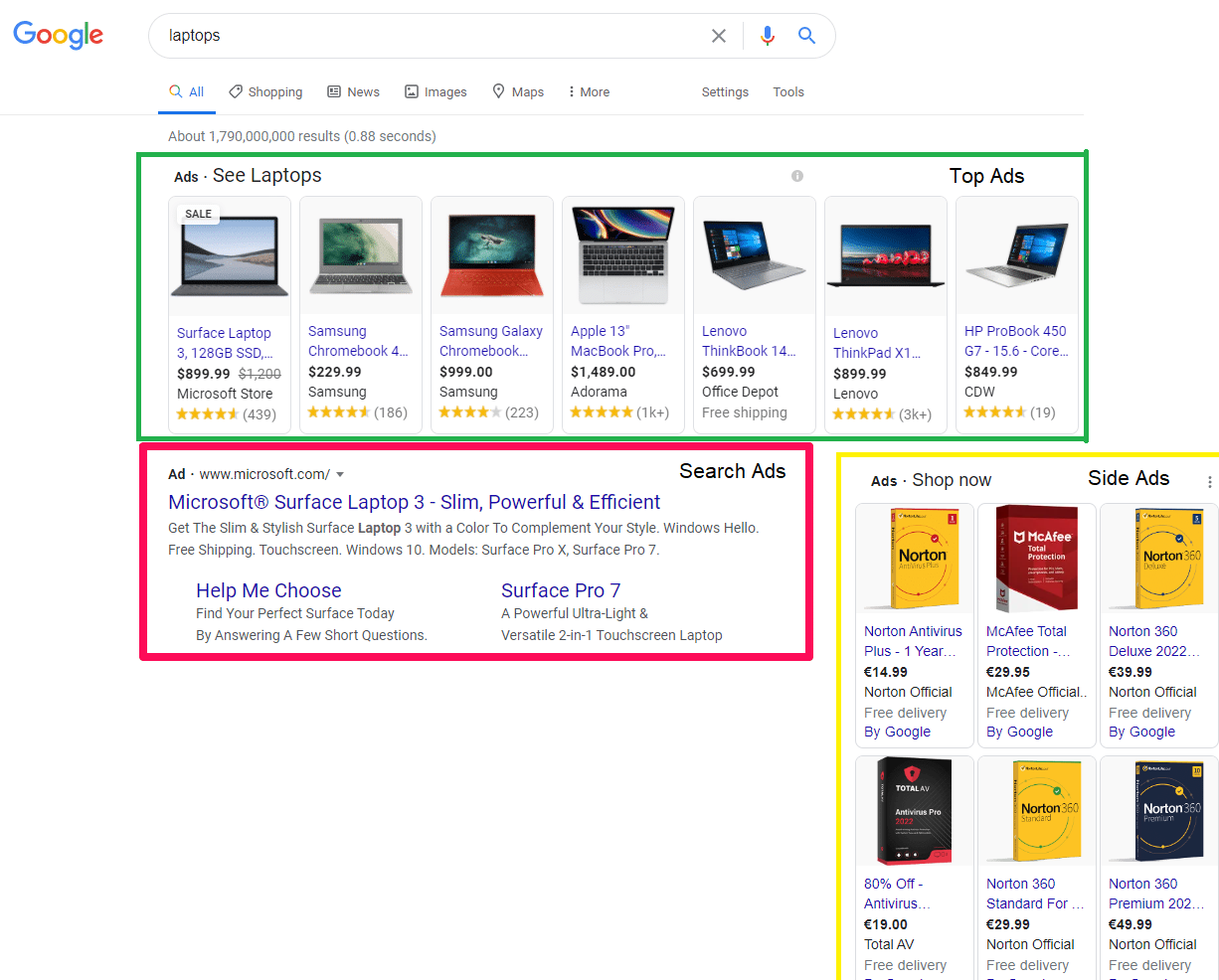Open Norton 360 Premium title link
The image size is (1219, 980).
[x=1156, y=894]
